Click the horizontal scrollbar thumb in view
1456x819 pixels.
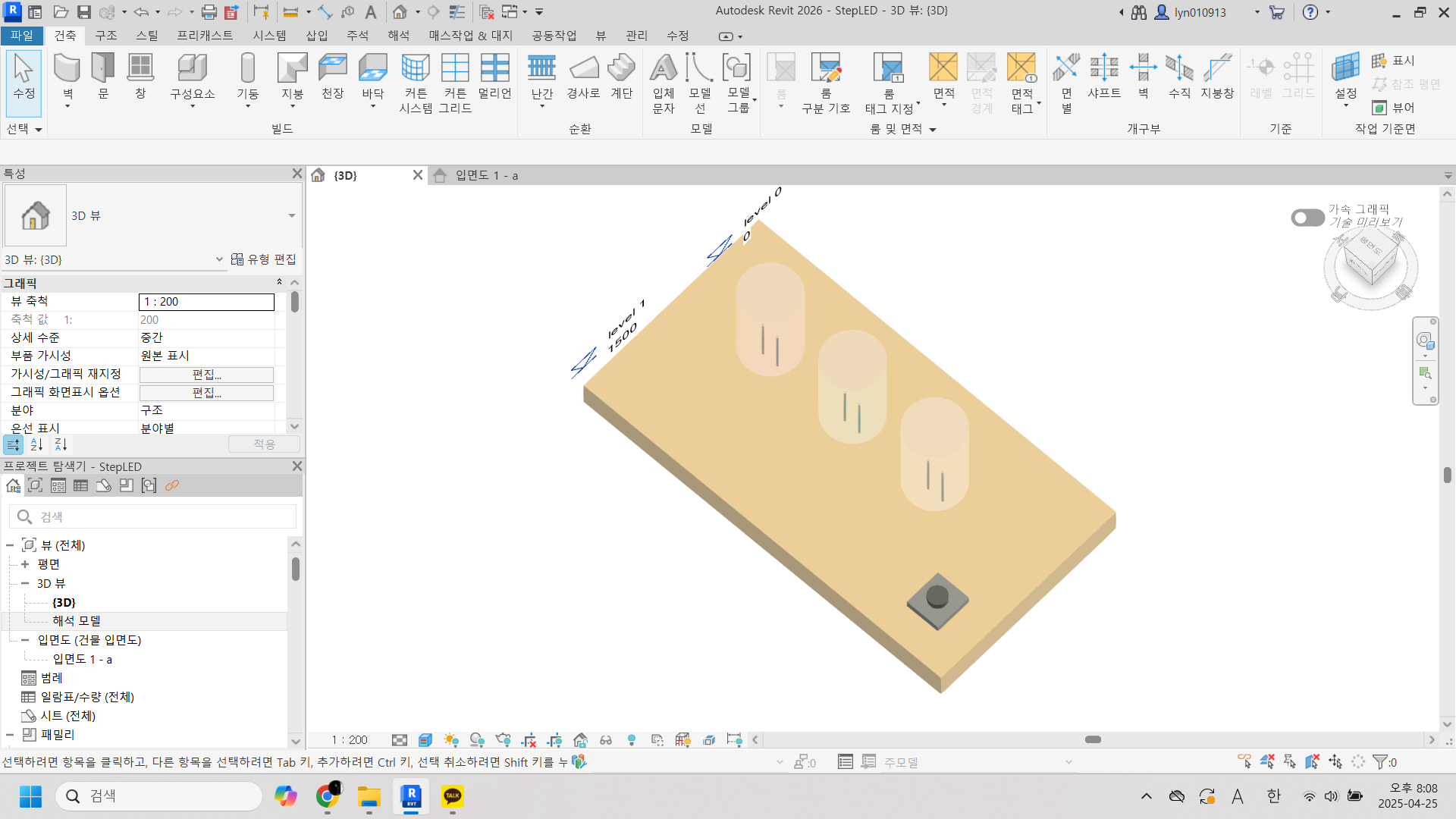click(1093, 739)
